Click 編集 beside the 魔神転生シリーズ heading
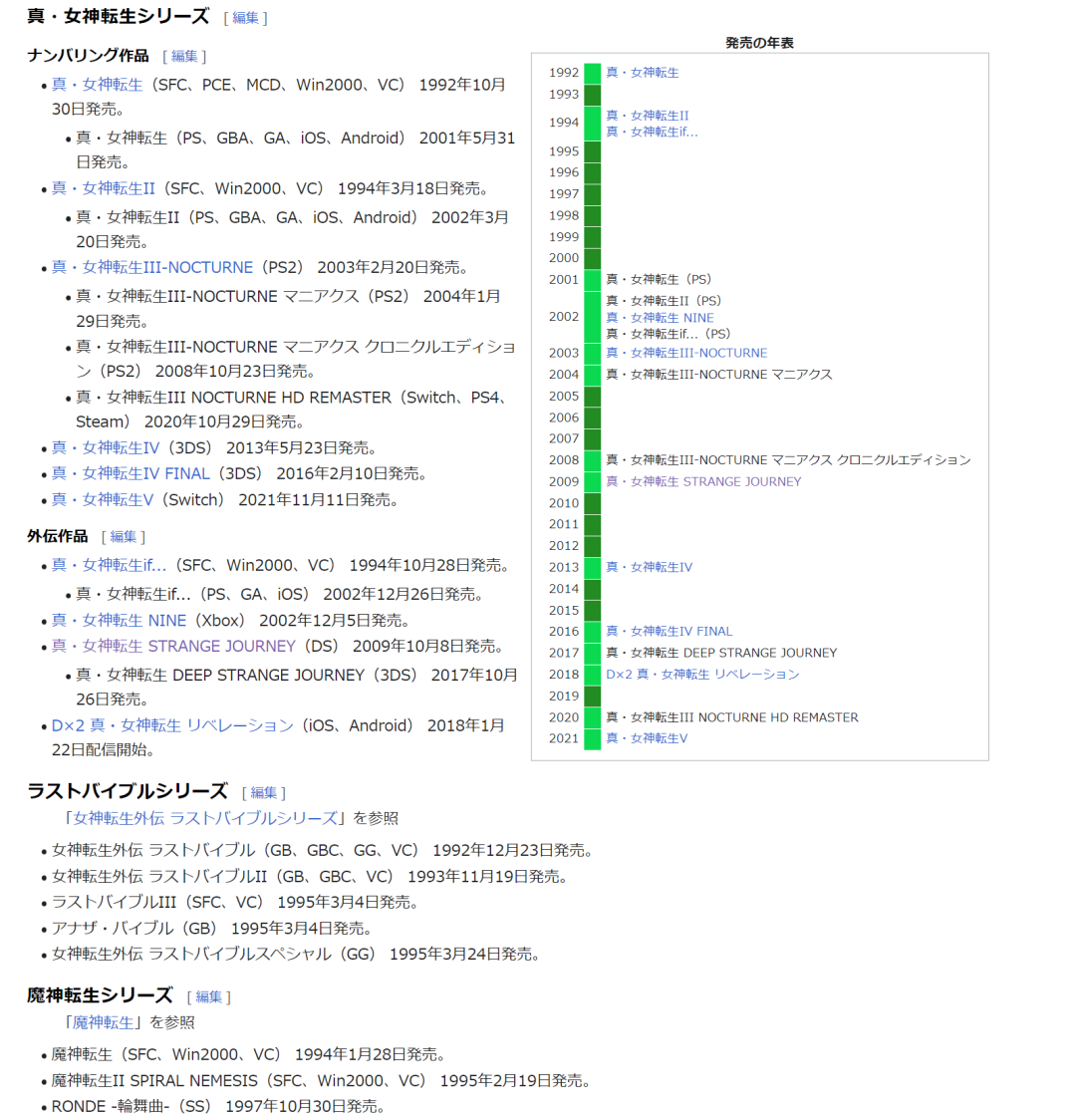 pos(208,996)
